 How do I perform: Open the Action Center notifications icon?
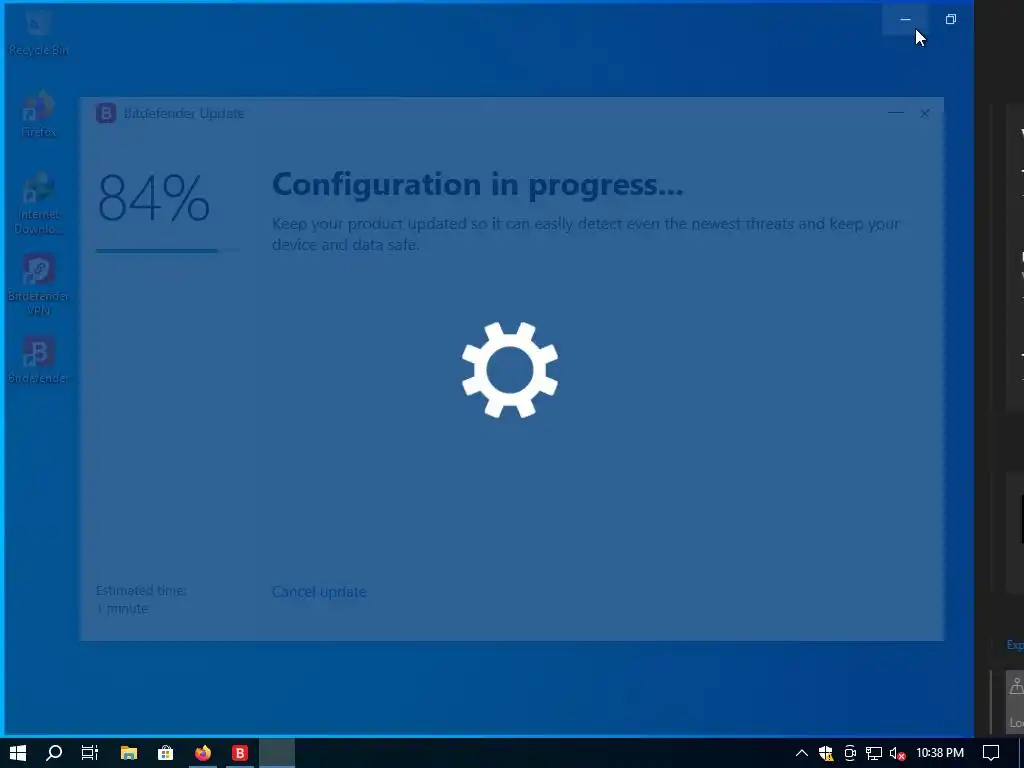[991, 753]
